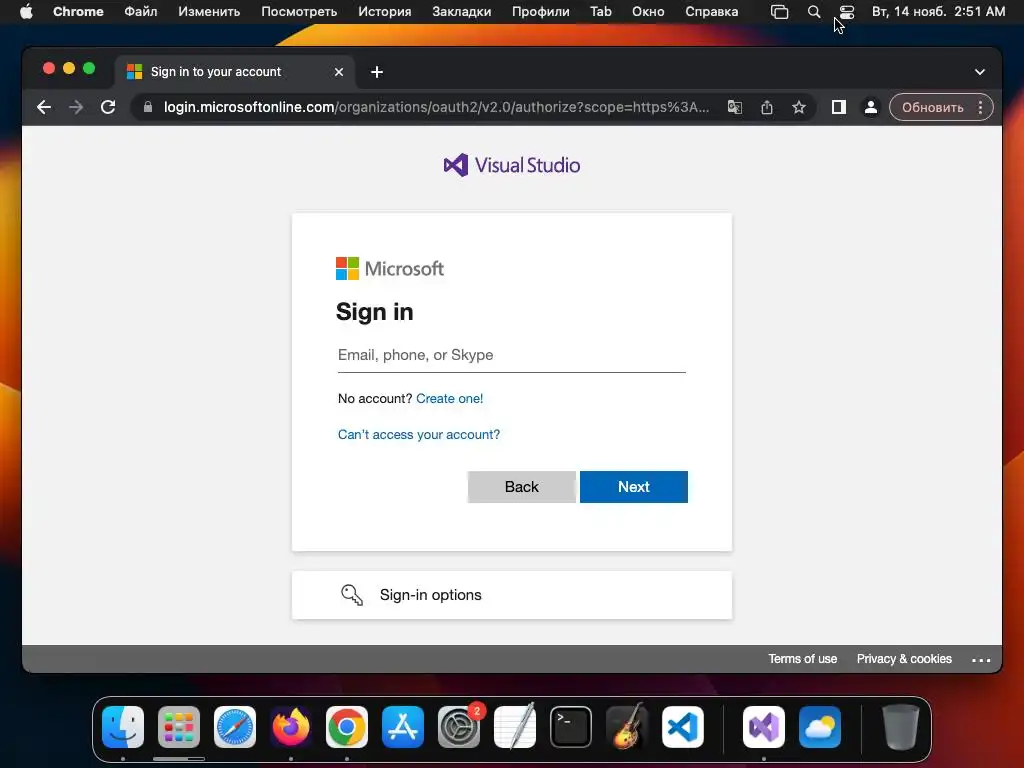Open TextEdit from the Dock
The image size is (1024, 768).
[x=515, y=727]
